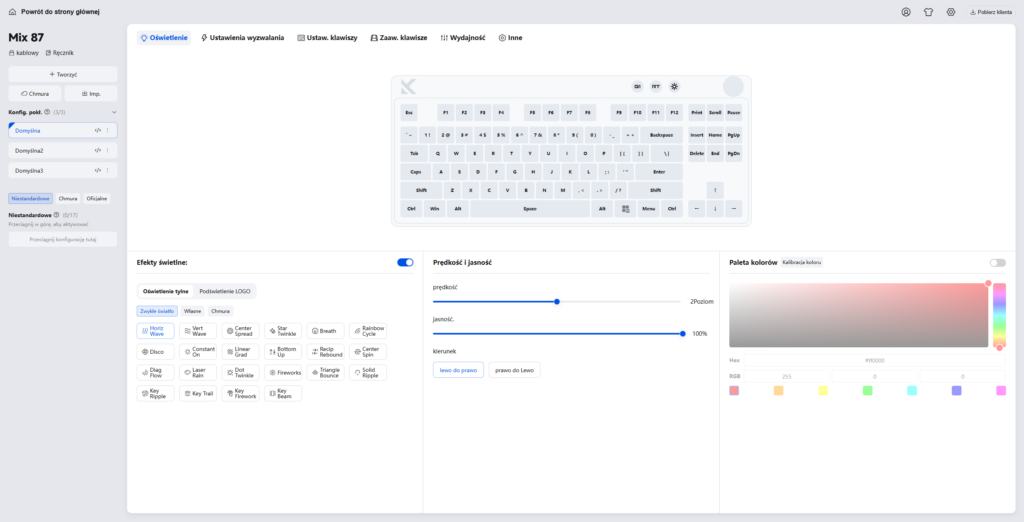Select the Recip Rebound effect
This screenshot has width=1024, height=522.
click(325, 351)
